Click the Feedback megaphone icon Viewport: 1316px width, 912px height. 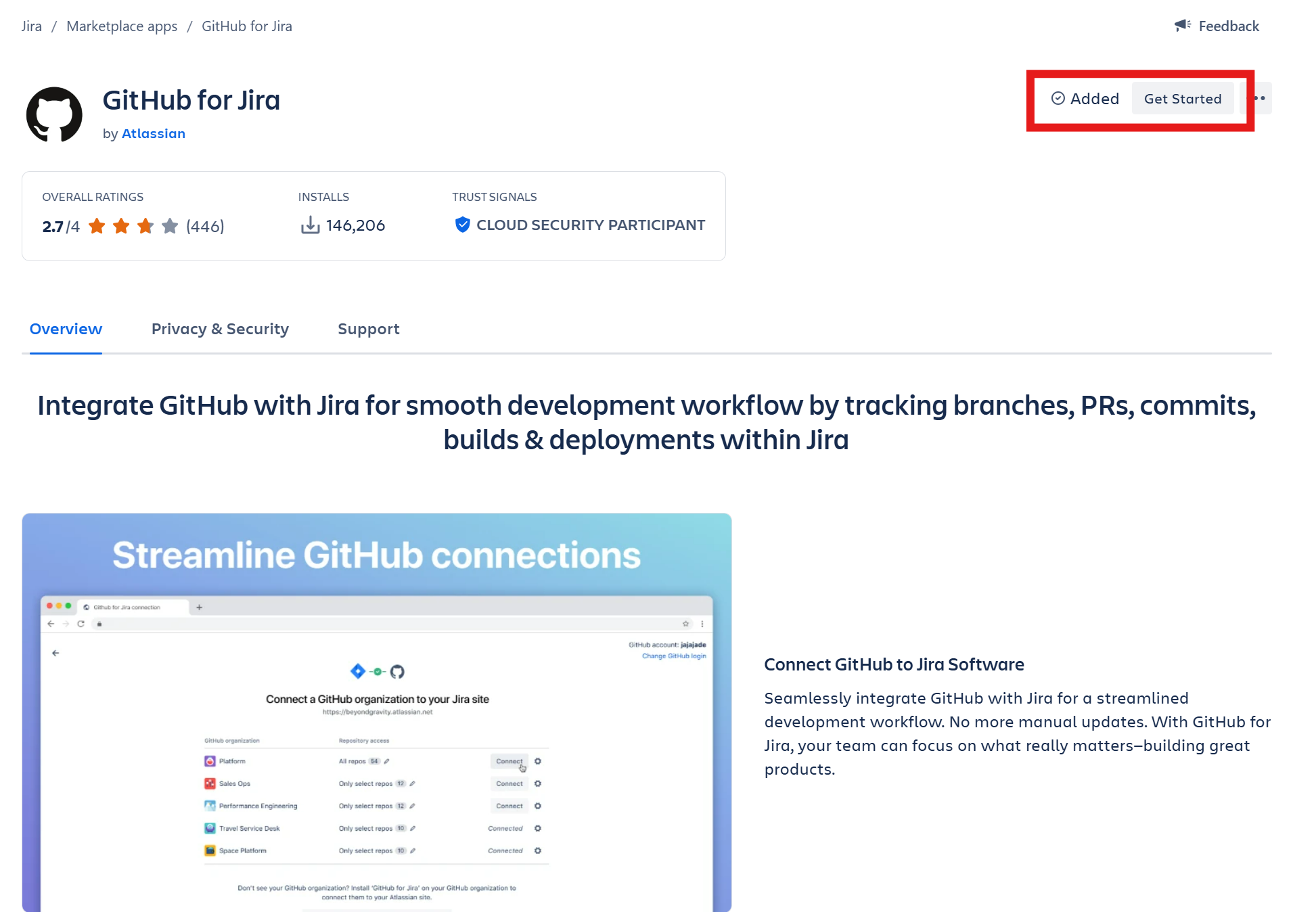coord(1182,26)
